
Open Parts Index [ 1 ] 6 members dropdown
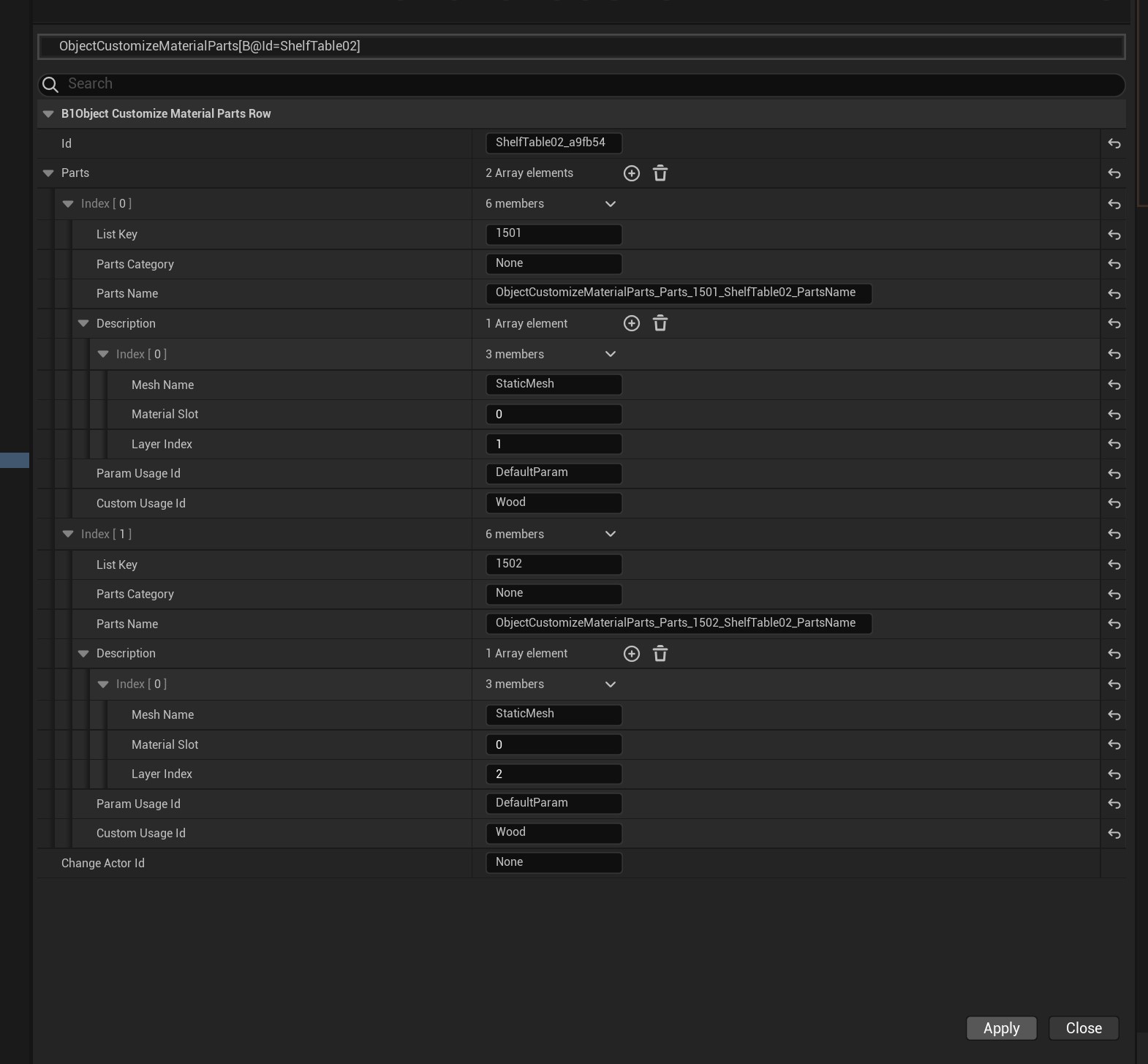pos(611,534)
